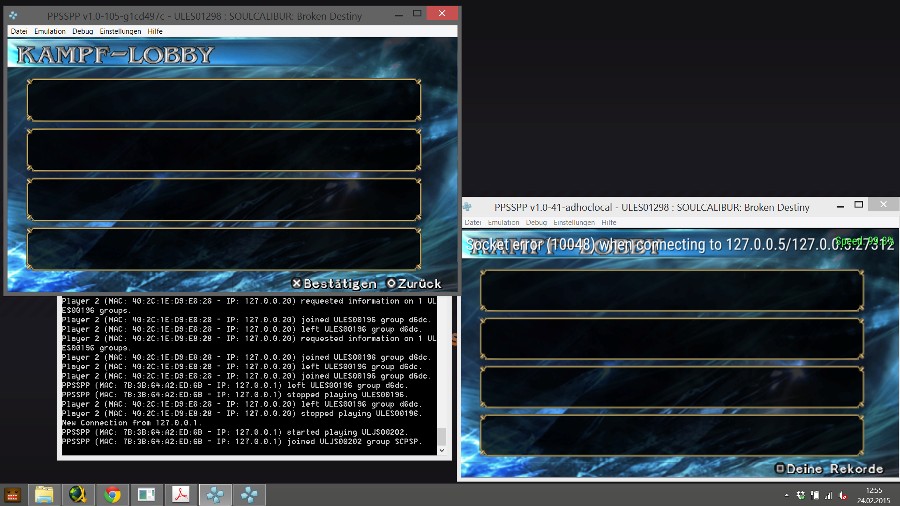
Task: Click Deine Rekorde in the right game window
Action: coord(829,468)
